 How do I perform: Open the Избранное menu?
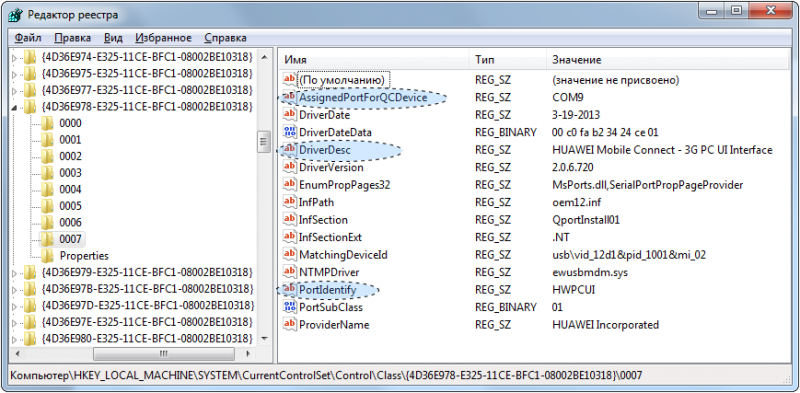click(x=163, y=38)
